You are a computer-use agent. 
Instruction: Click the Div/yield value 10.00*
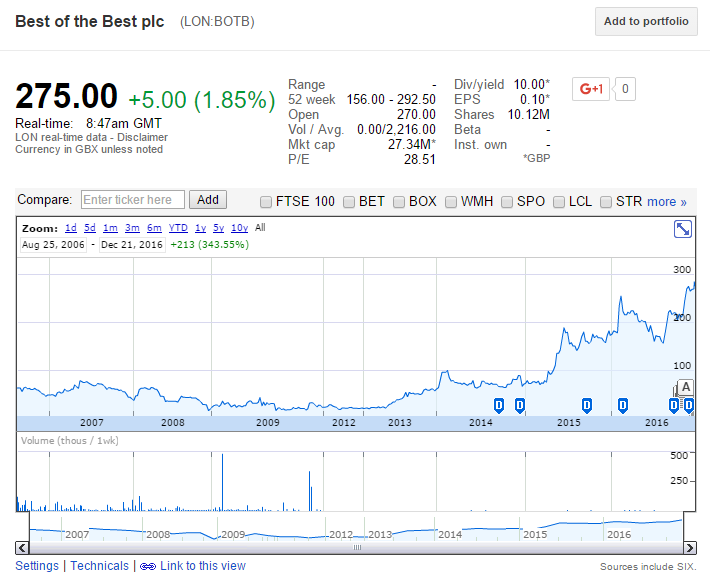(x=532, y=85)
